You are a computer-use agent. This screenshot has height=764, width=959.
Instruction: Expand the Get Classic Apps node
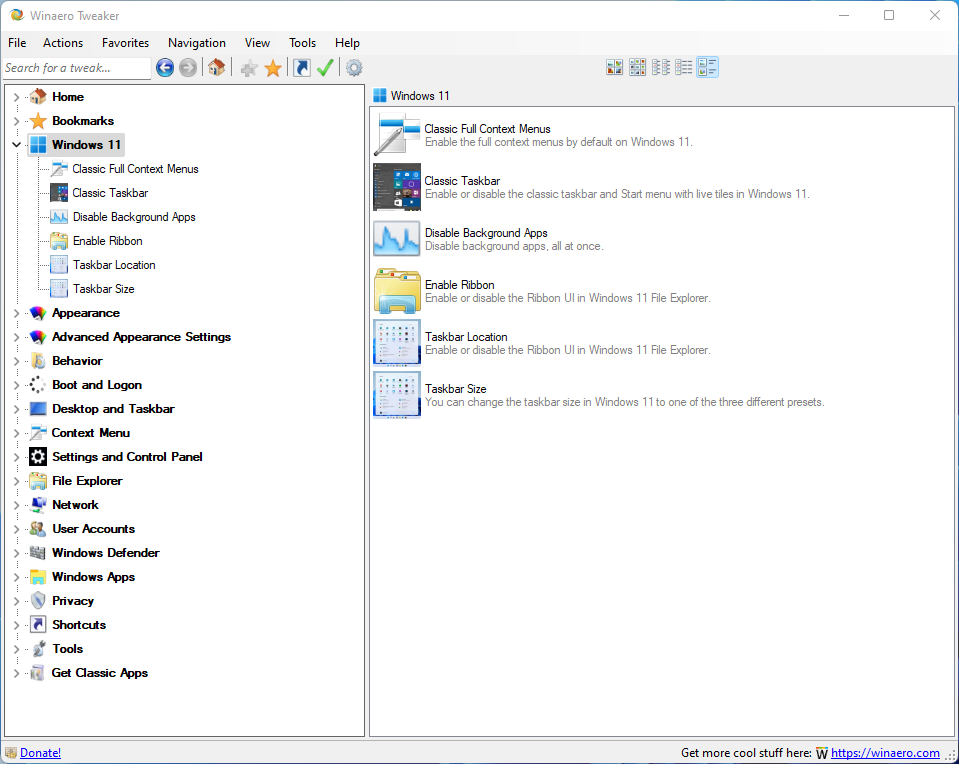(17, 673)
